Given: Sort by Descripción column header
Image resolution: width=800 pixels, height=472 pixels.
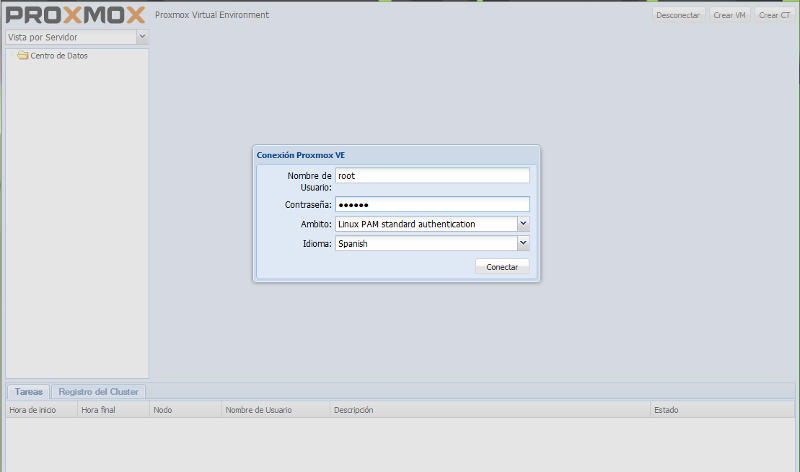Looking at the screenshot, I should tap(490, 410).
